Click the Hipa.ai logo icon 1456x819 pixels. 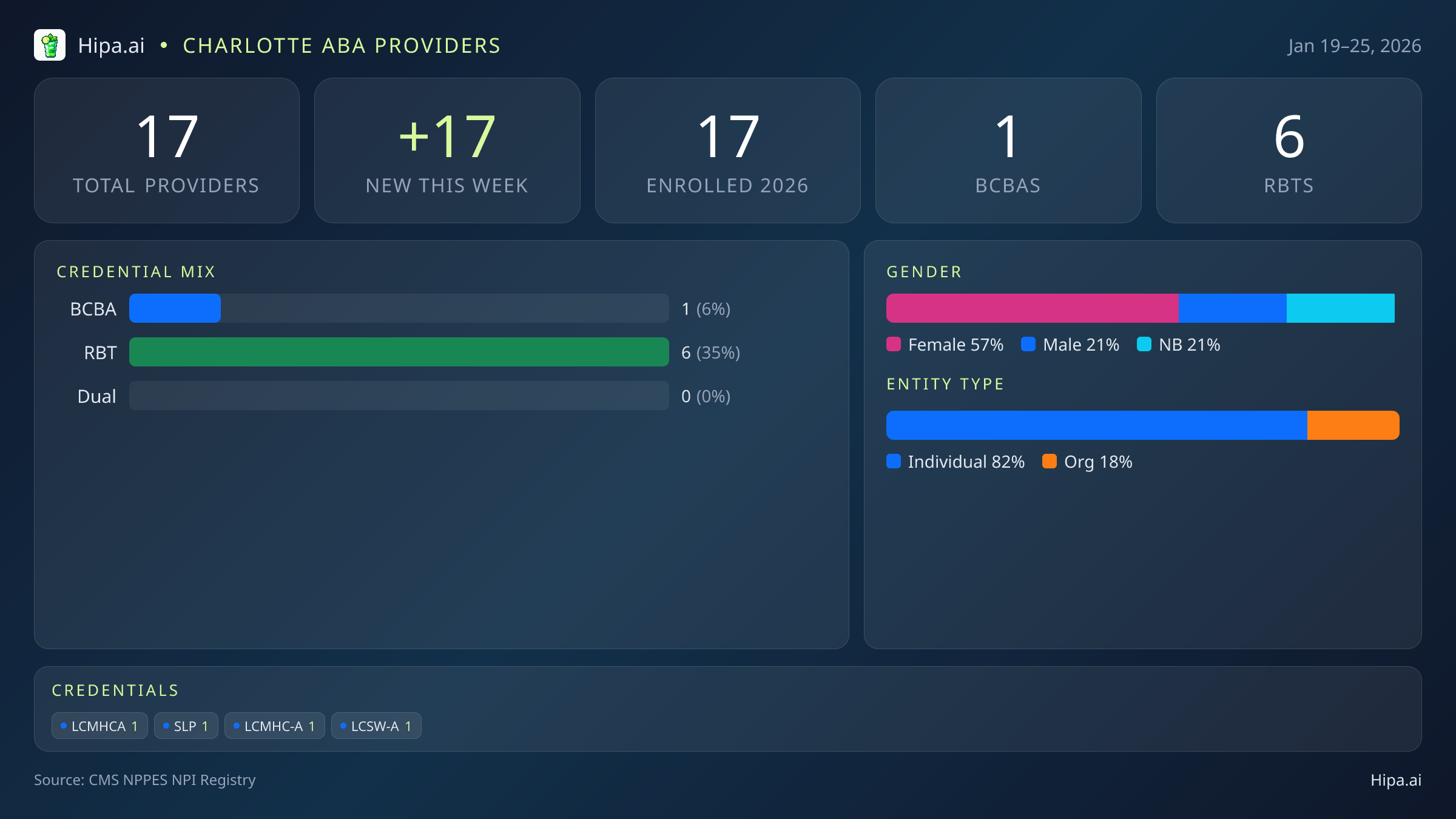click(50, 45)
